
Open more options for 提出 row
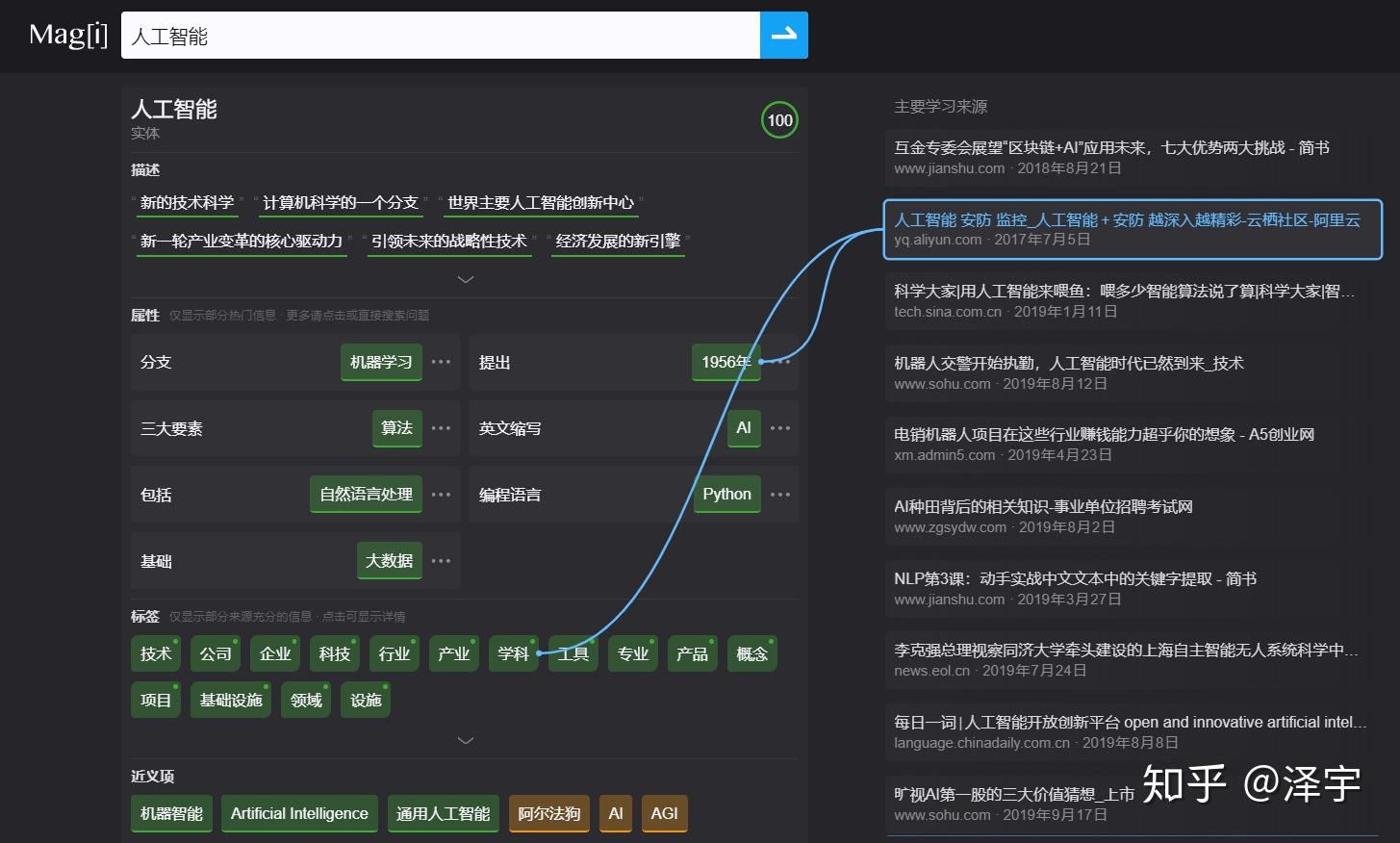click(x=780, y=362)
